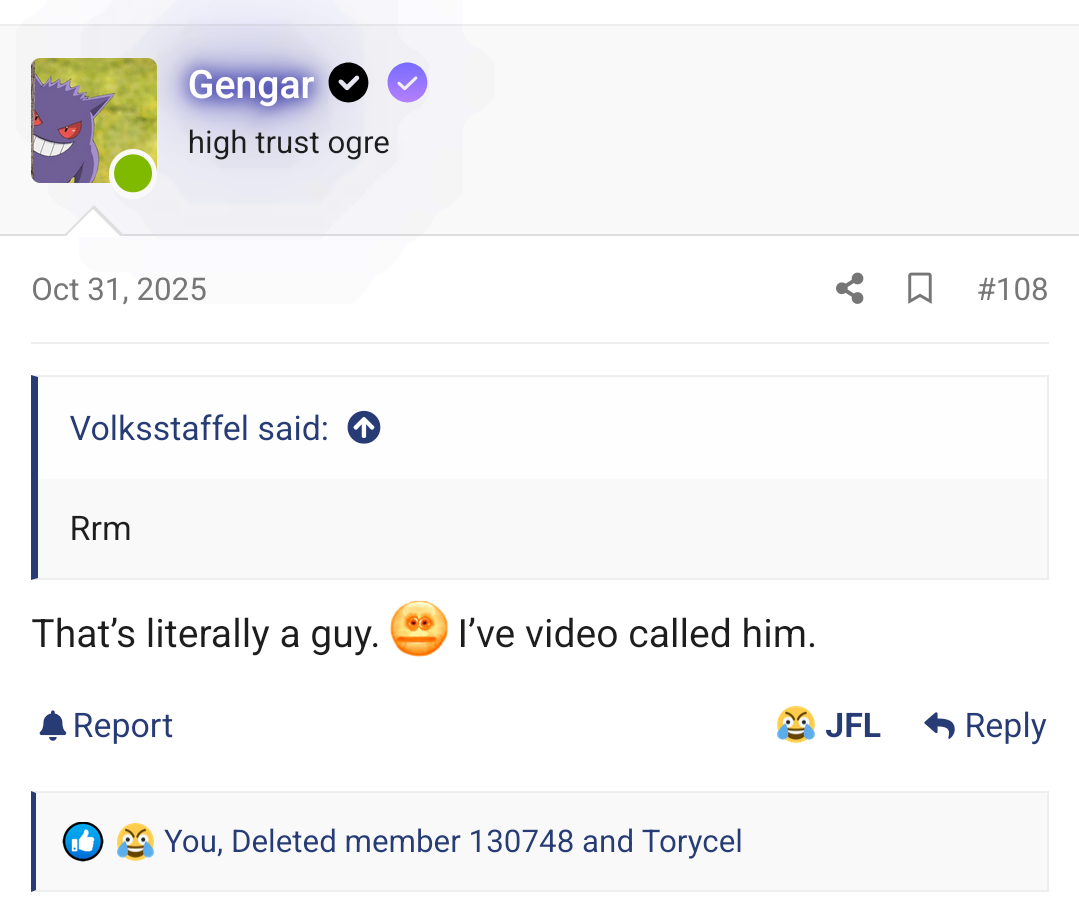This screenshot has height=923, width=1079.
Task: Toggle the laughing-face reaction in the reactions bar
Action: (135, 841)
